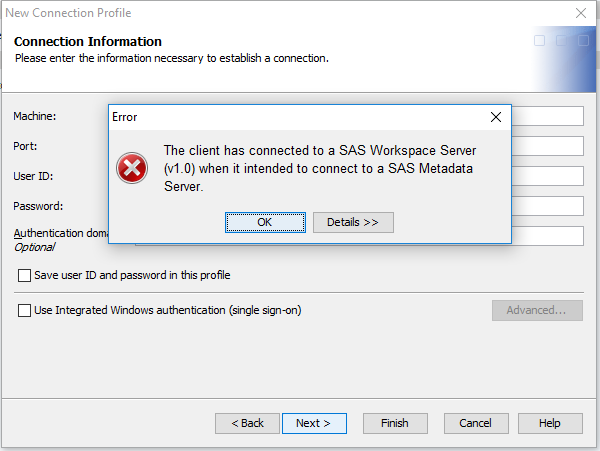Toggle Use Integrated Windows authentication checkbox
Viewport: 600px width, 451px height.
pyautogui.click(x=25, y=310)
